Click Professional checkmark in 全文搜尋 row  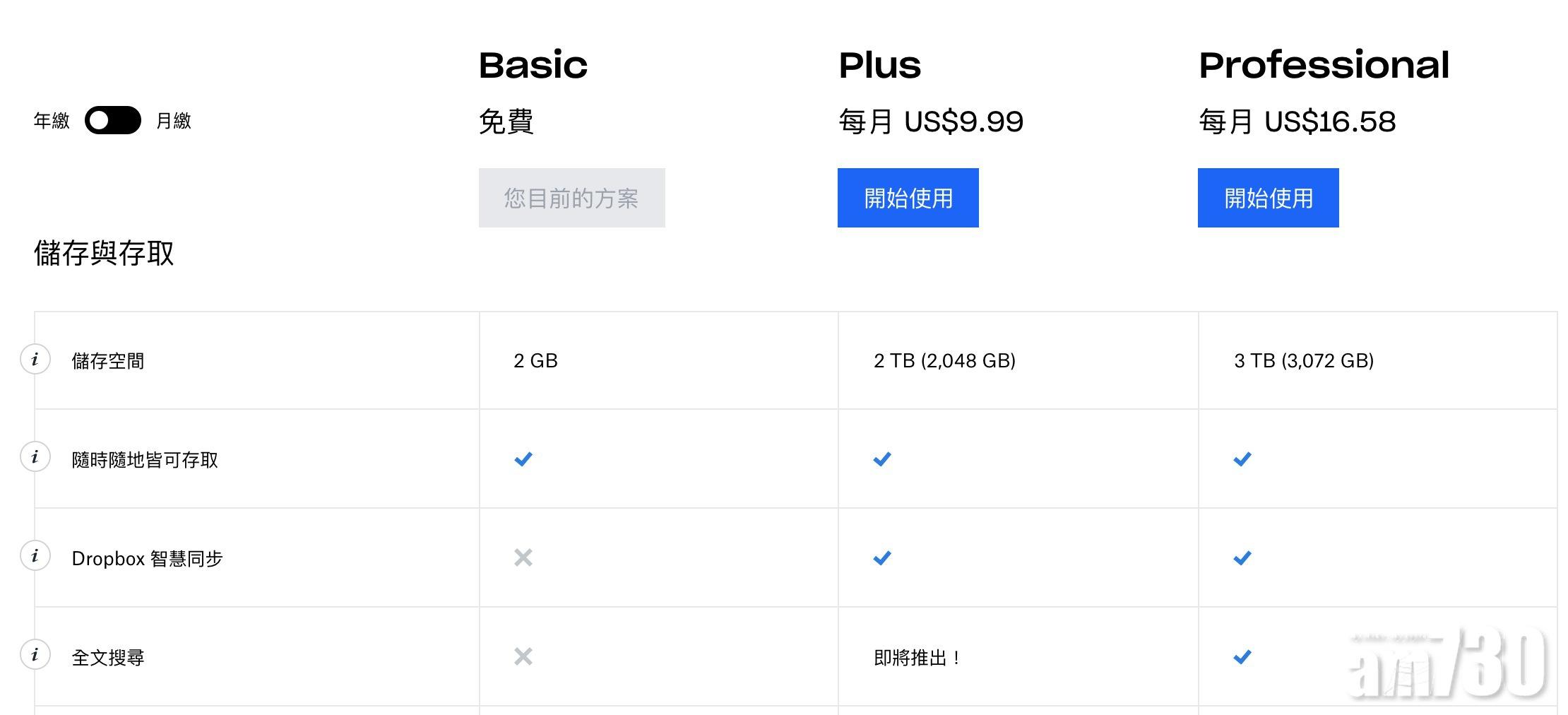1242,657
